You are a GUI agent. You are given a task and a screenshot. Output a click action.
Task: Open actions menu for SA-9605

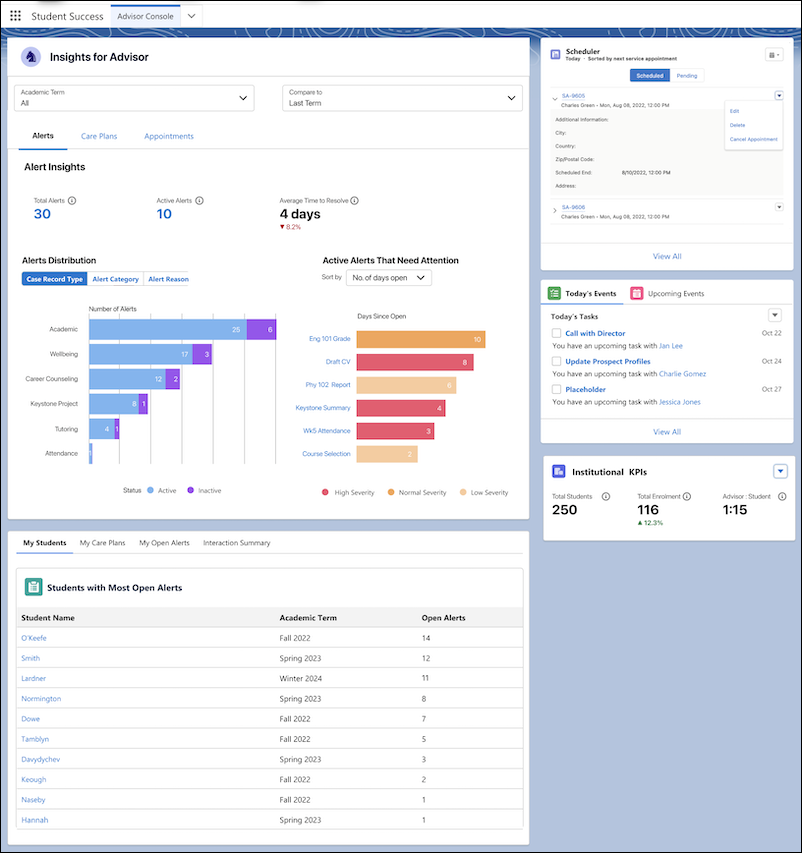[x=779, y=96]
